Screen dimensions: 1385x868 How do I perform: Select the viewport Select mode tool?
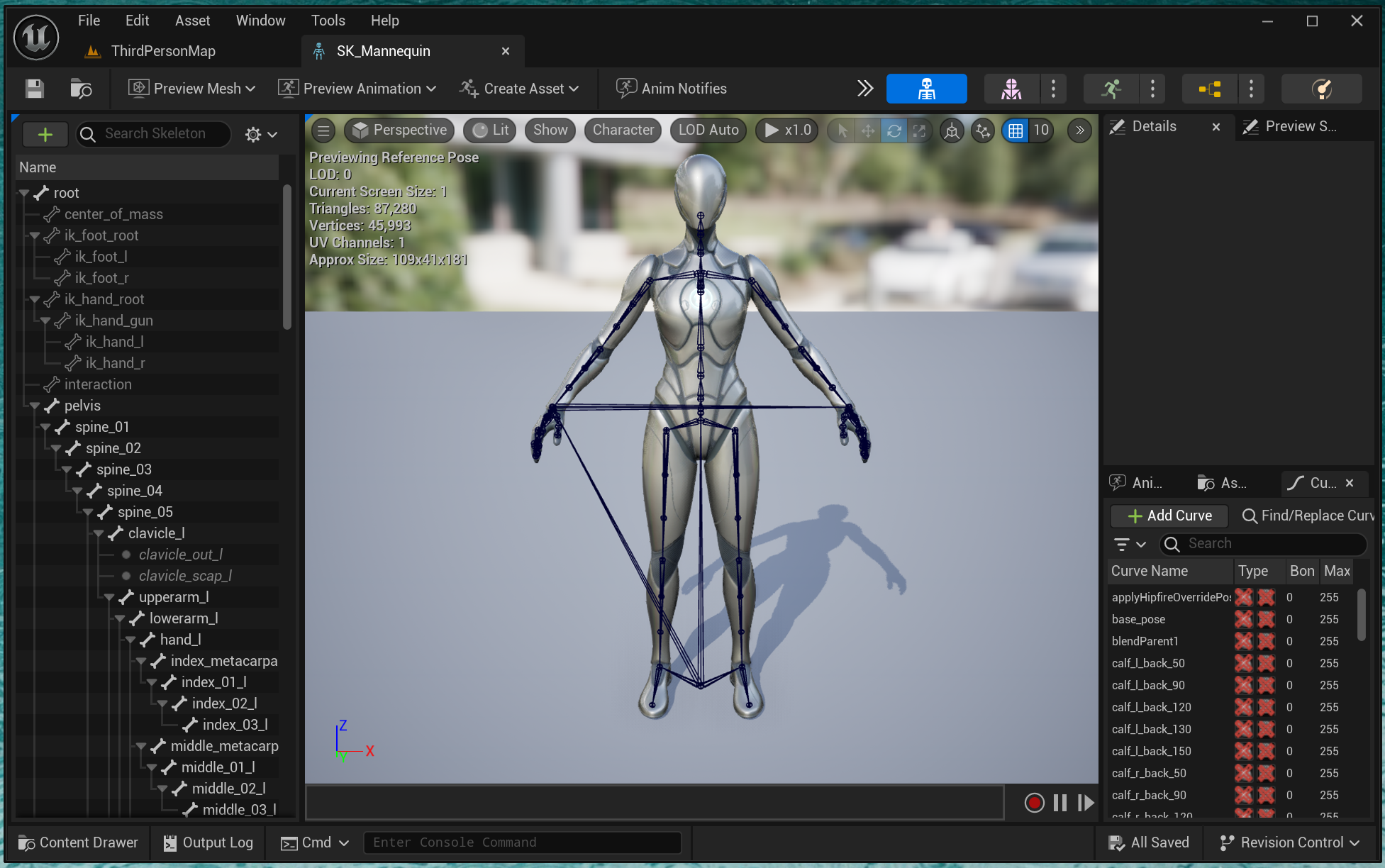[842, 130]
